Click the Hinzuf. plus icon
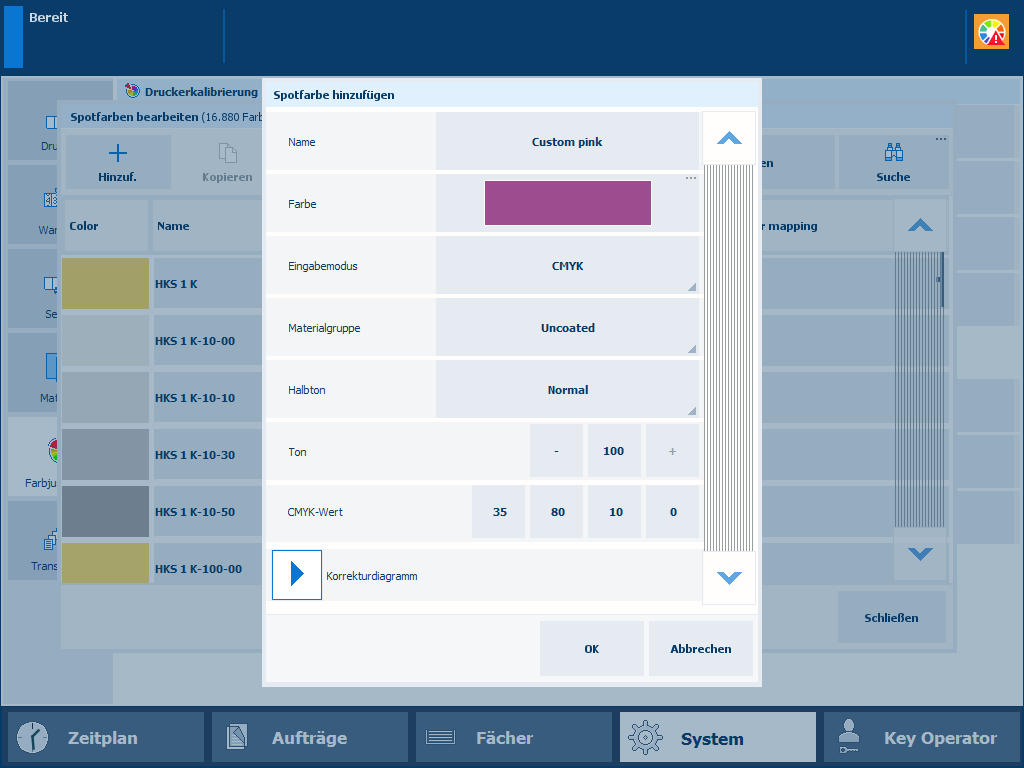Viewport: 1024px width, 768px height. [x=118, y=154]
